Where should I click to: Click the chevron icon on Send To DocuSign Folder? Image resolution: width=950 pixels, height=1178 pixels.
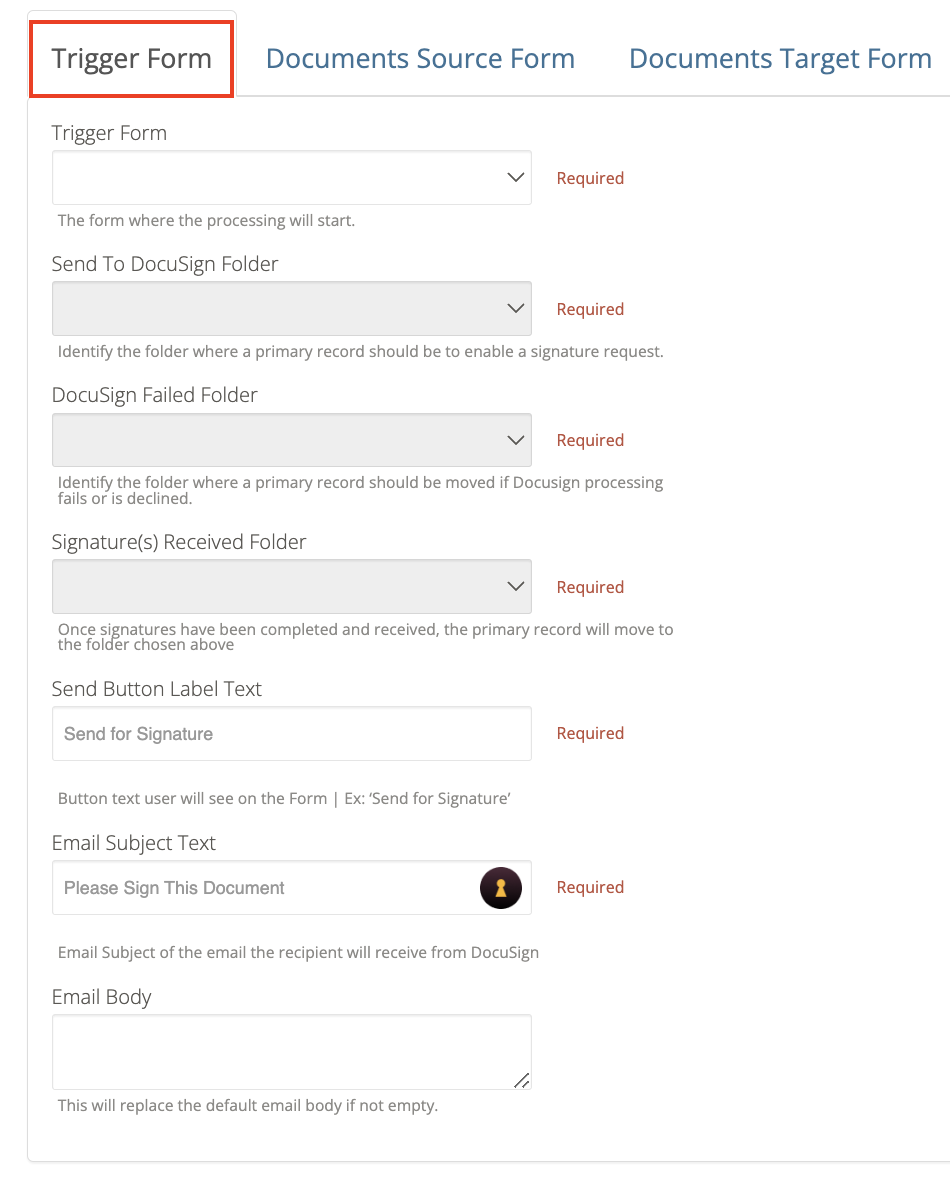(x=515, y=308)
